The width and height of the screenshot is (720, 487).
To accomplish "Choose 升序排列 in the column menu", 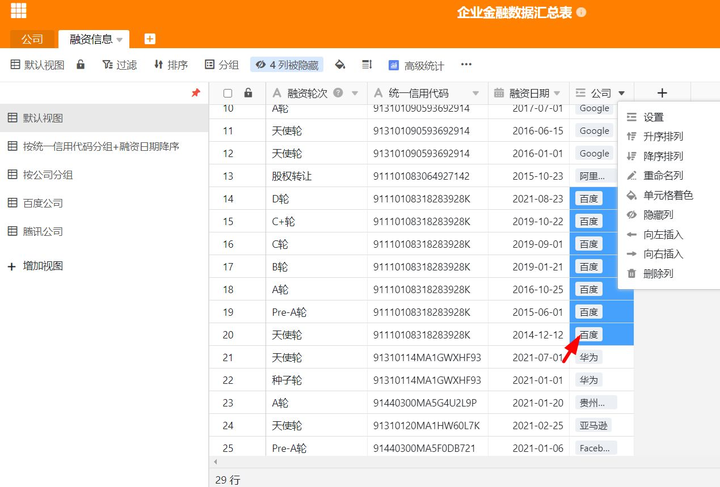I will tap(669, 136).
